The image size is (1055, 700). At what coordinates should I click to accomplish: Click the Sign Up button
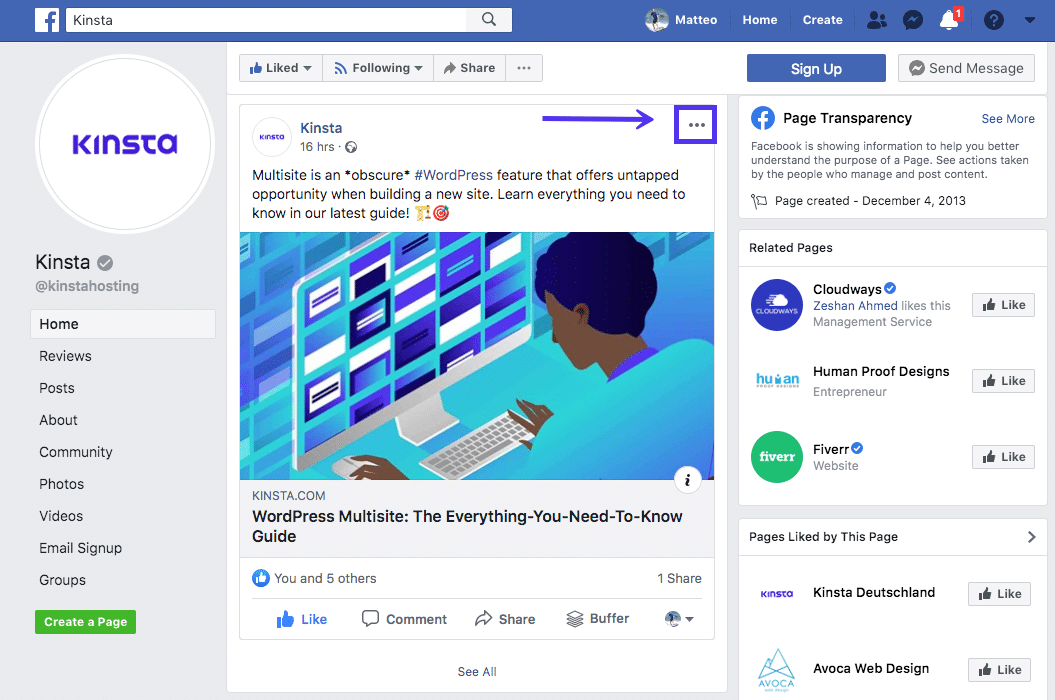click(x=816, y=67)
